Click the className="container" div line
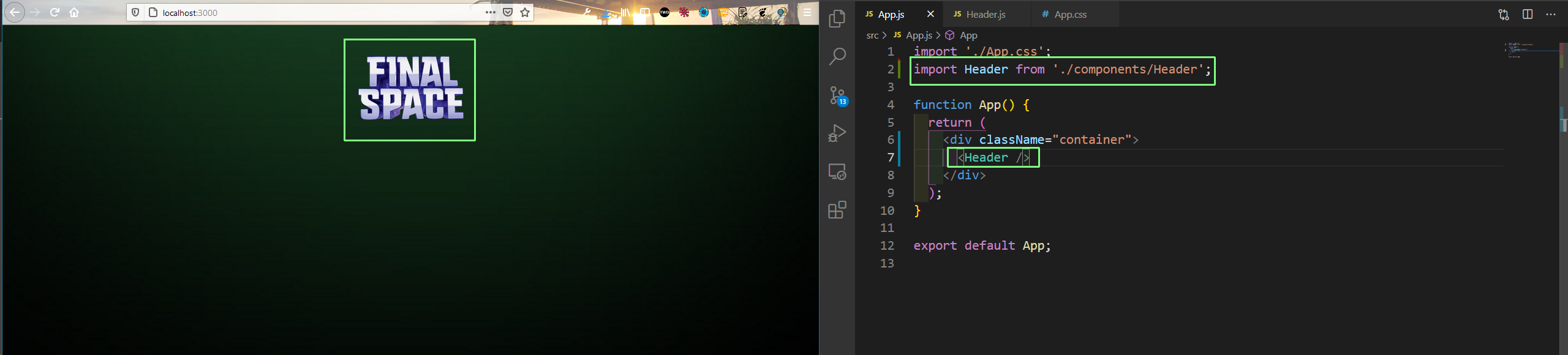Image resolution: width=1568 pixels, height=355 pixels. click(1041, 140)
